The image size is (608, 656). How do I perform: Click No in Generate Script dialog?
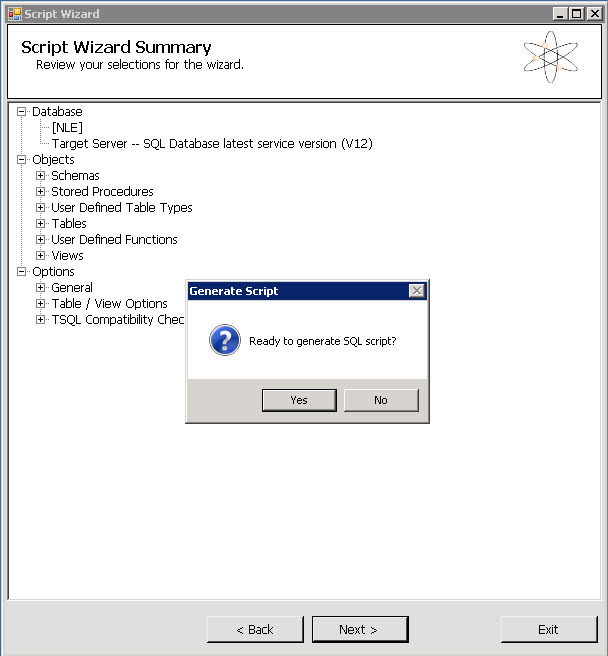tap(381, 400)
